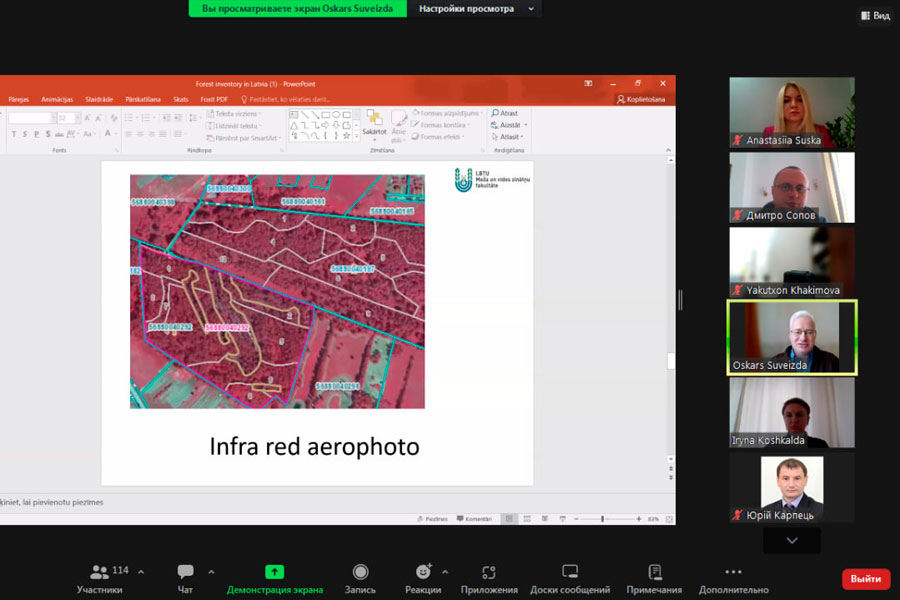Open the Реакции reactions menu
The width and height of the screenshot is (900, 600).
pyautogui.click(x=423, y=577)
